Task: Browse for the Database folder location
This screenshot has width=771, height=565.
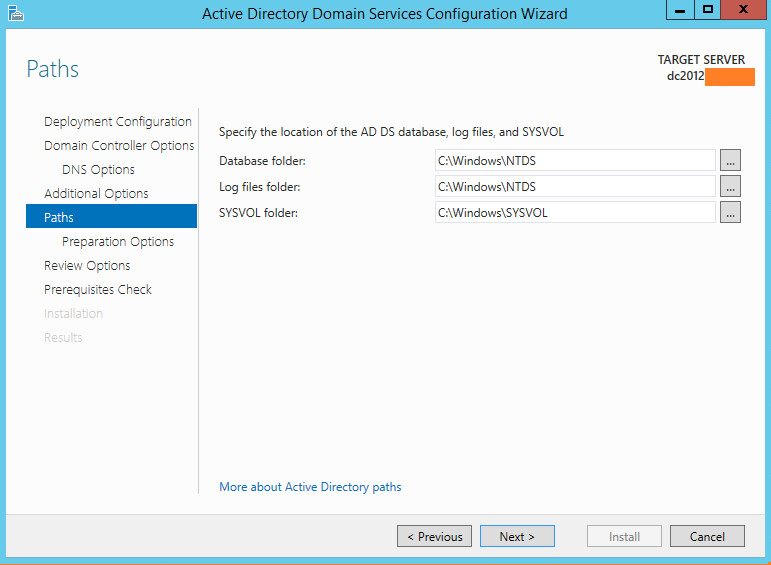Action: [730, 160]
